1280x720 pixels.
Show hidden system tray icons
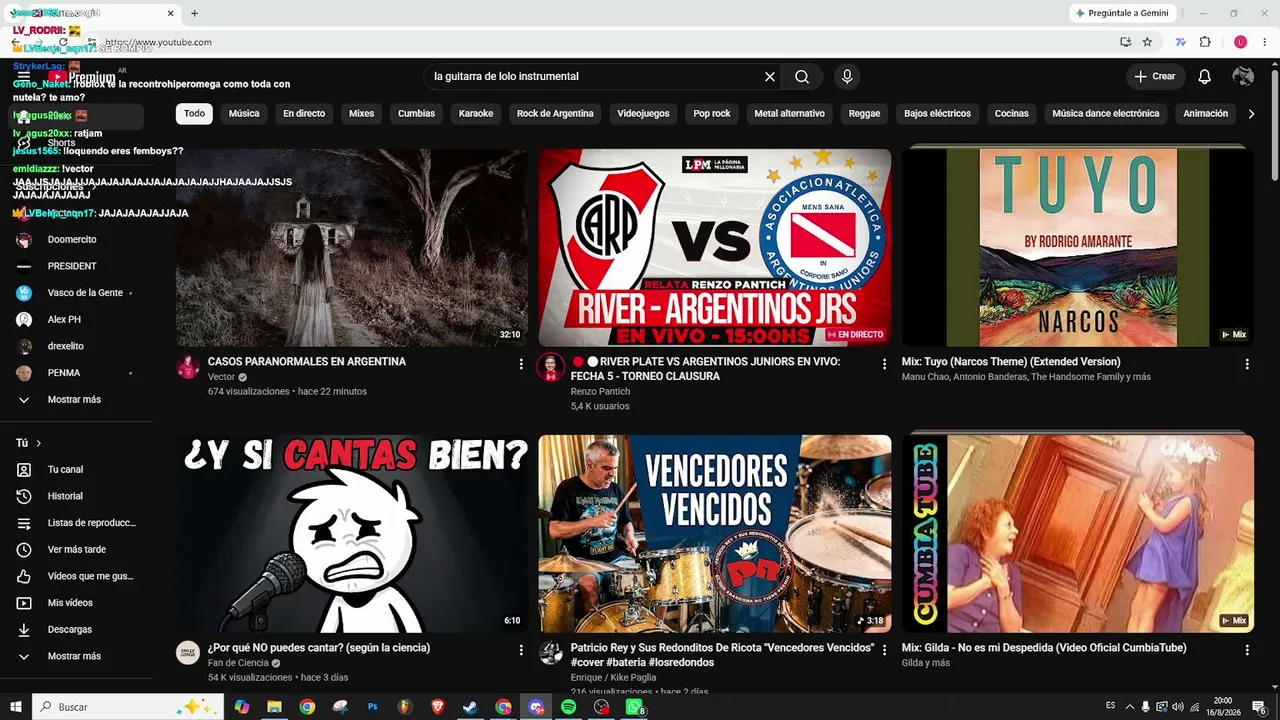(x=1130, y=707)
